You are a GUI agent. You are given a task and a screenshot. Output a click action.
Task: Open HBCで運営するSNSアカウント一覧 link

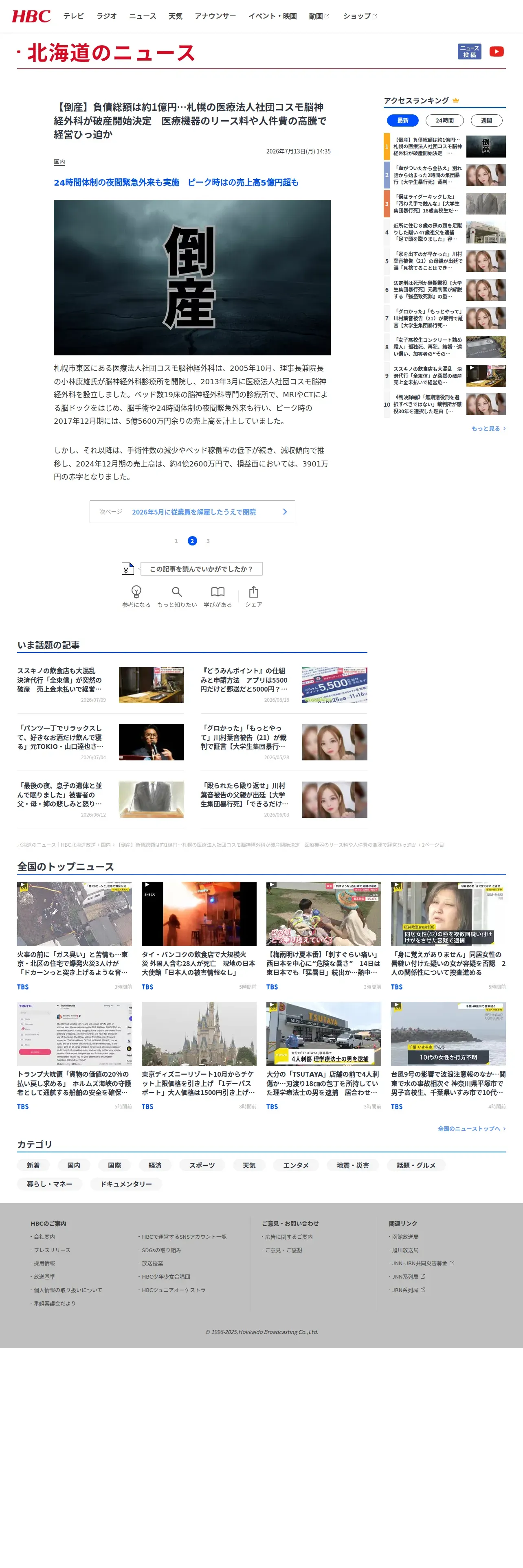click(184, 1236)
